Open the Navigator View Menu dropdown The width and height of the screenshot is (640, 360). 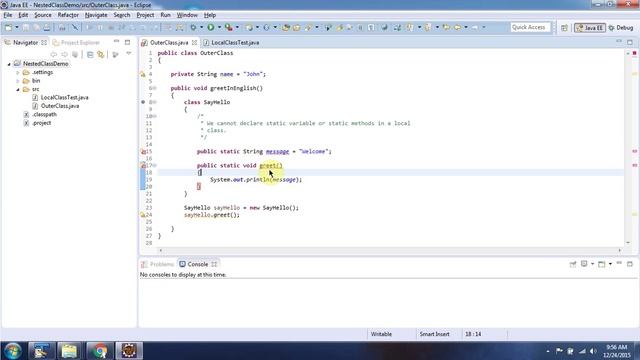(x=129, y=54)
